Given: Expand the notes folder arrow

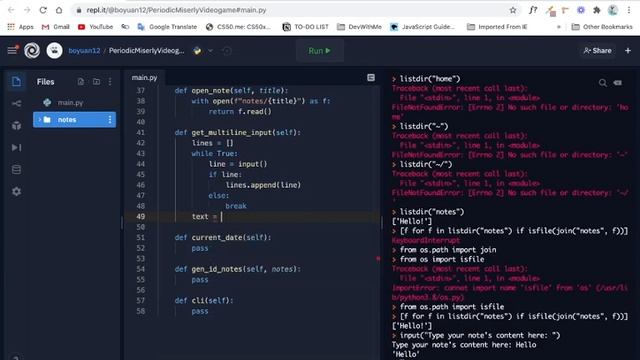Looking at the screenshot, I should pyautogui.click(x=40, y=120).
